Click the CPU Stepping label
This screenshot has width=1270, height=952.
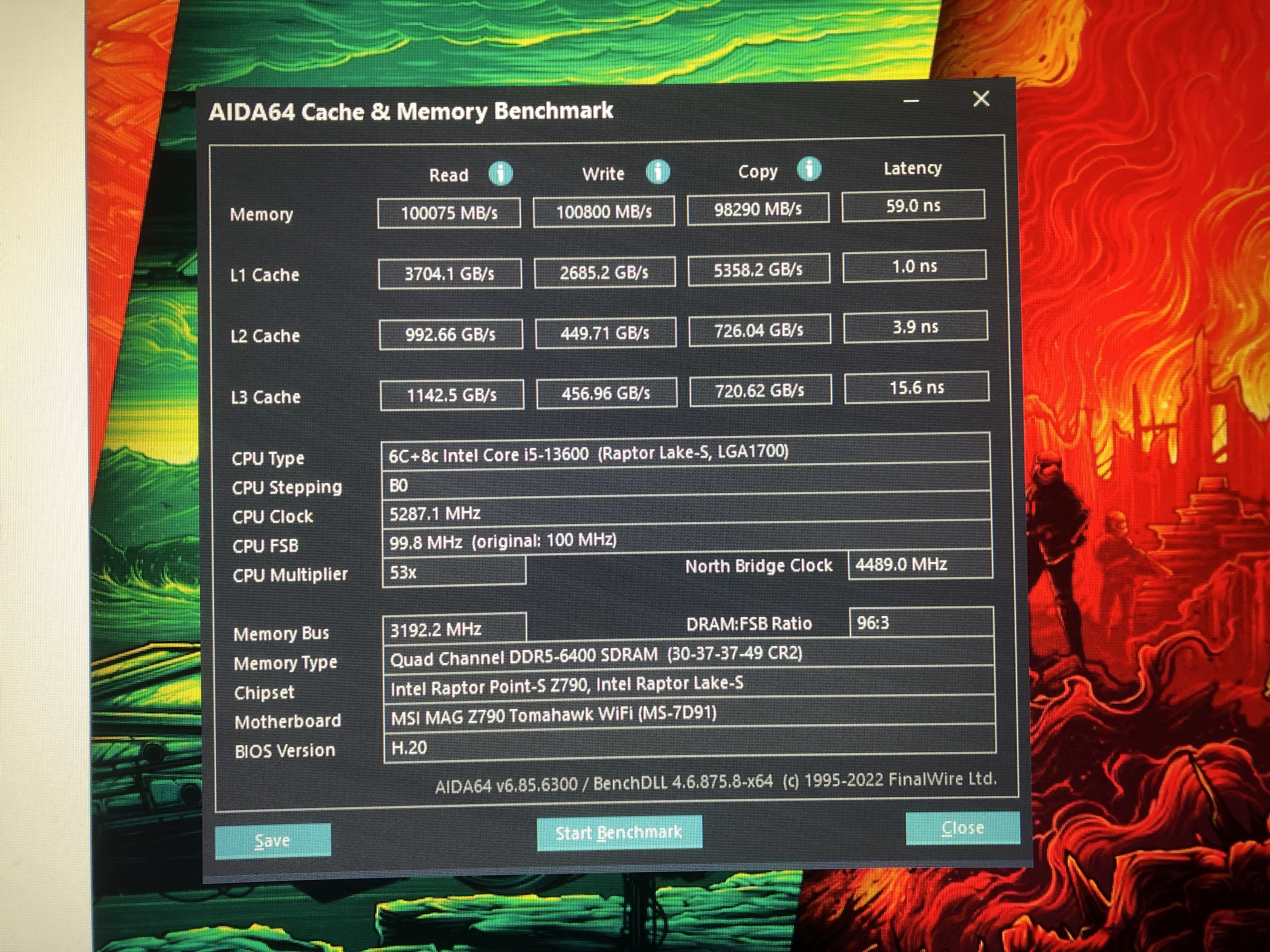[x=287, y=487]
